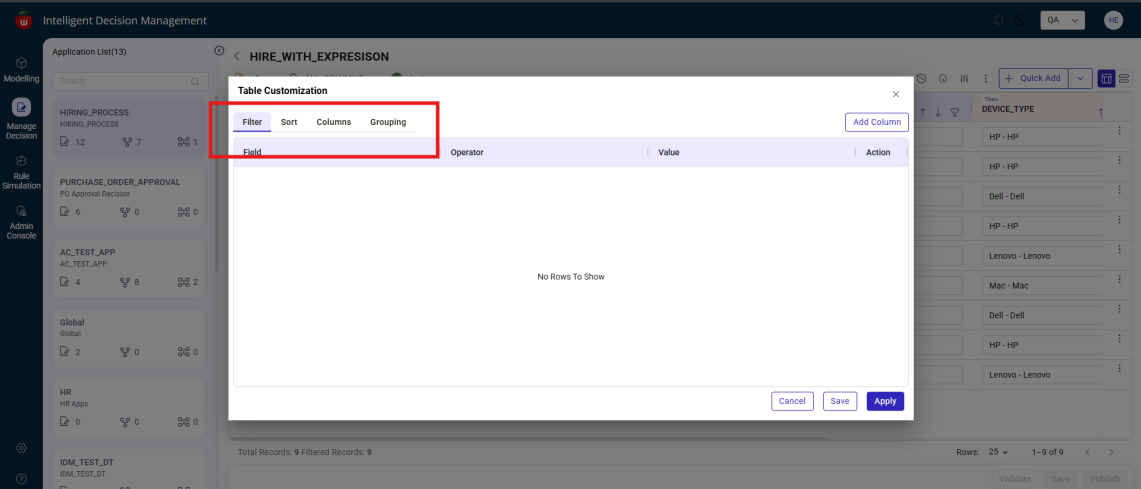Open the version history clock icon
The width and height of the screenshot is (1141, 489).
click(921, 79)
